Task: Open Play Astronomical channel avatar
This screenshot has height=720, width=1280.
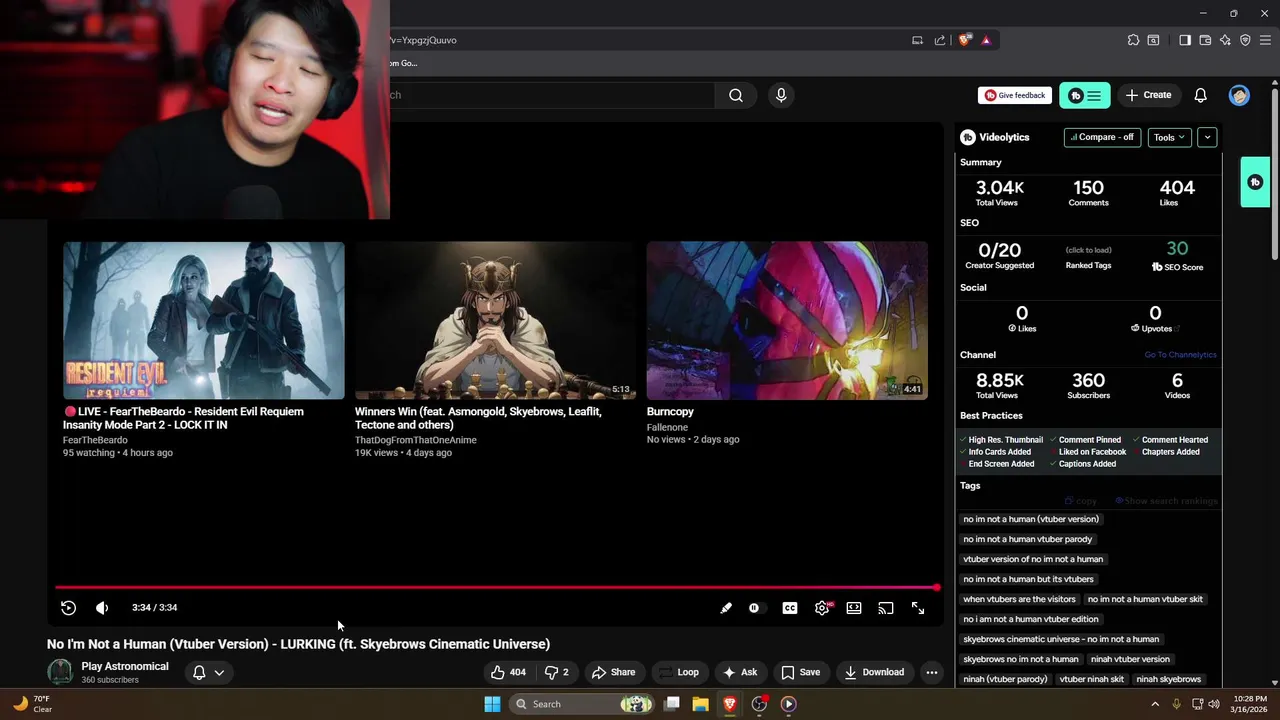Action: click(60, 672)
